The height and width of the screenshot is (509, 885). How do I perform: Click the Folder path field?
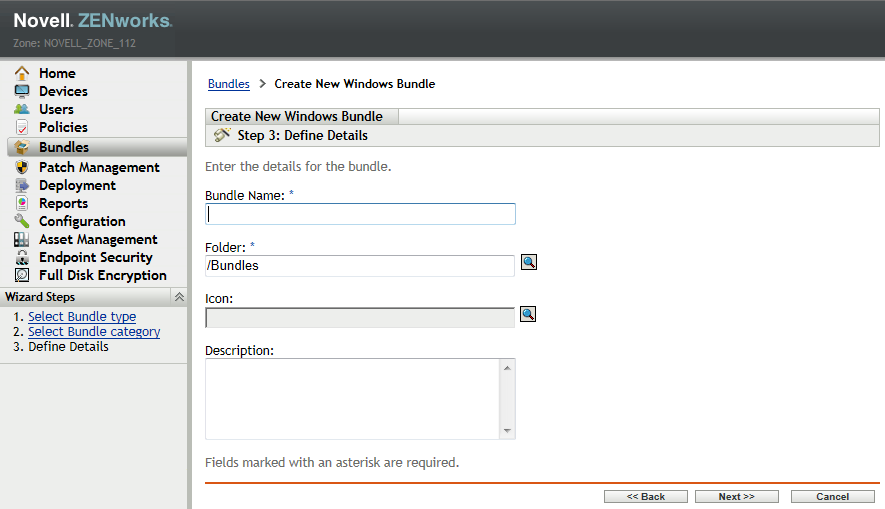[x=360, y=266]
